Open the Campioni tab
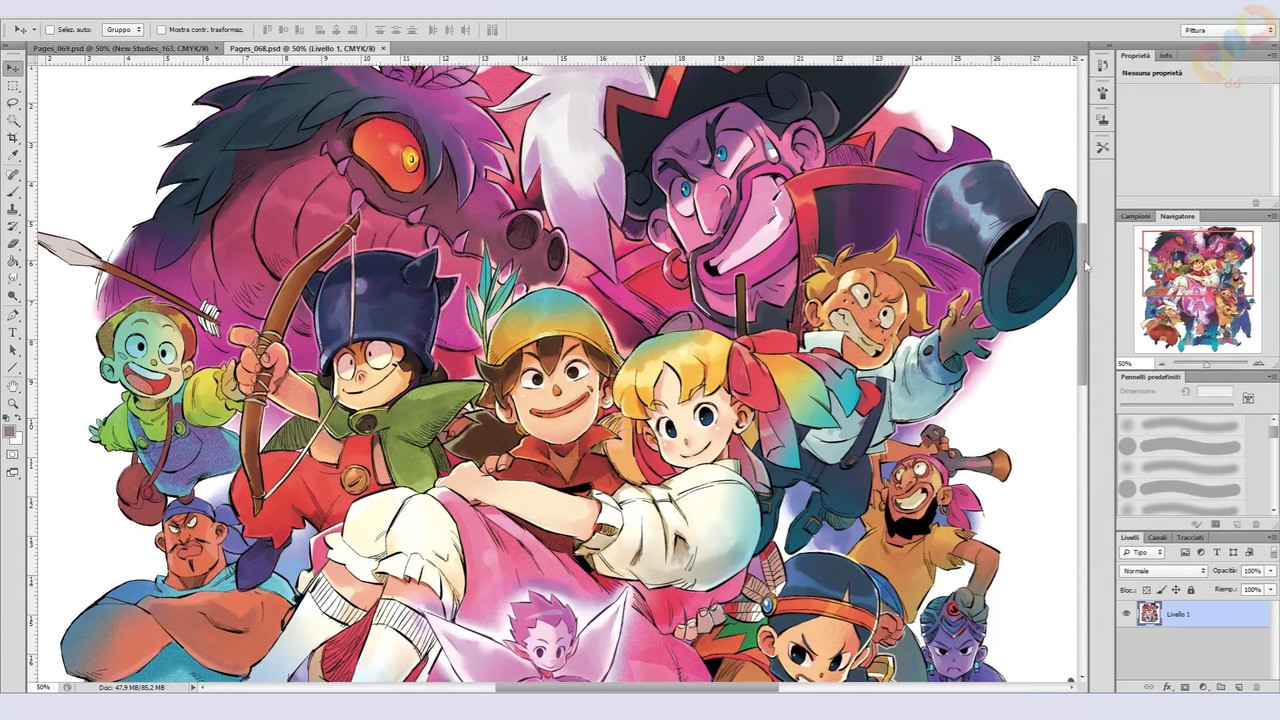The width and height of the screenshot is (1280, 720). pyautogui.click(x=1136, y=216)
